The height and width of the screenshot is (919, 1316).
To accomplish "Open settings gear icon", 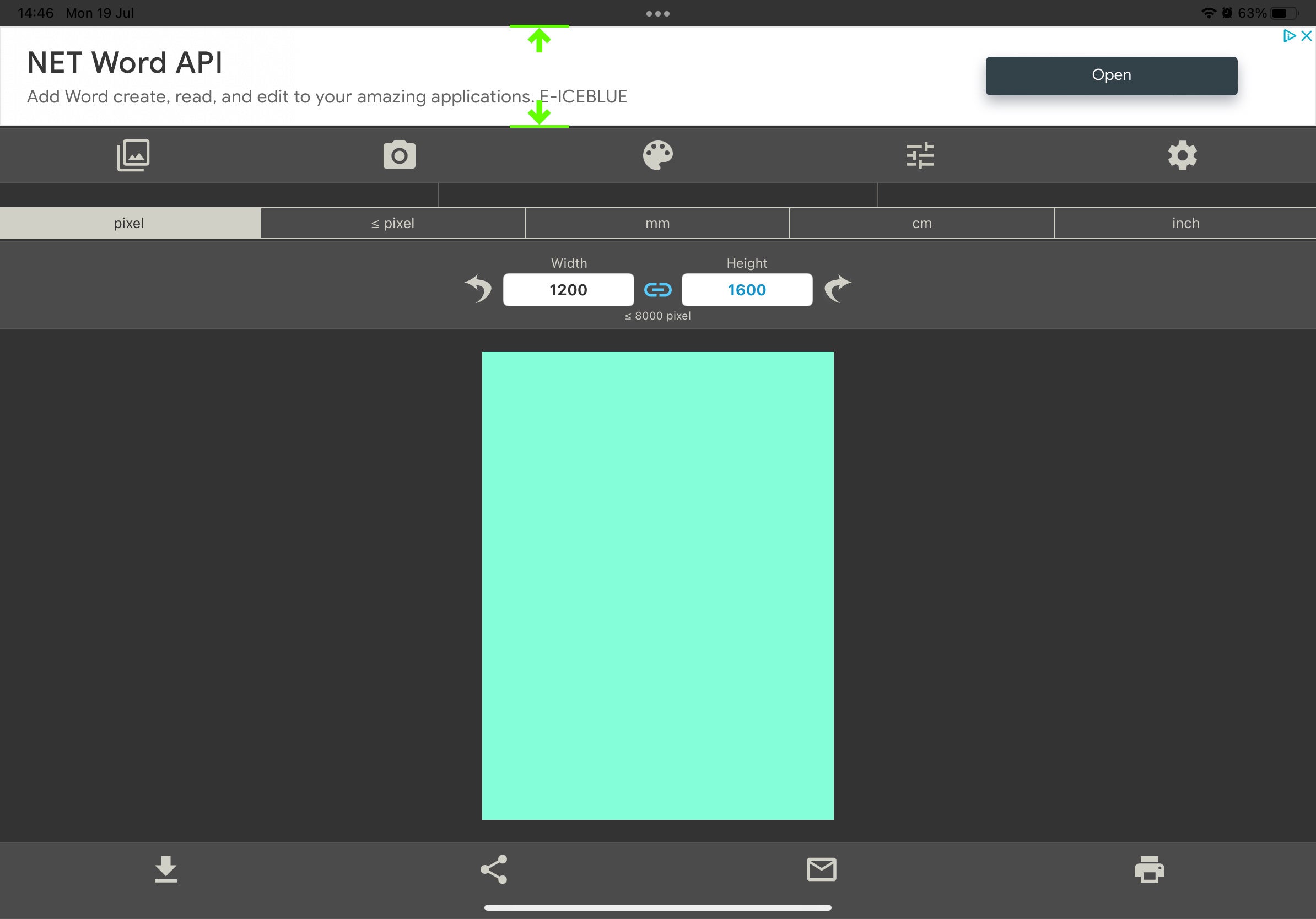I will tap(1183, 155).
